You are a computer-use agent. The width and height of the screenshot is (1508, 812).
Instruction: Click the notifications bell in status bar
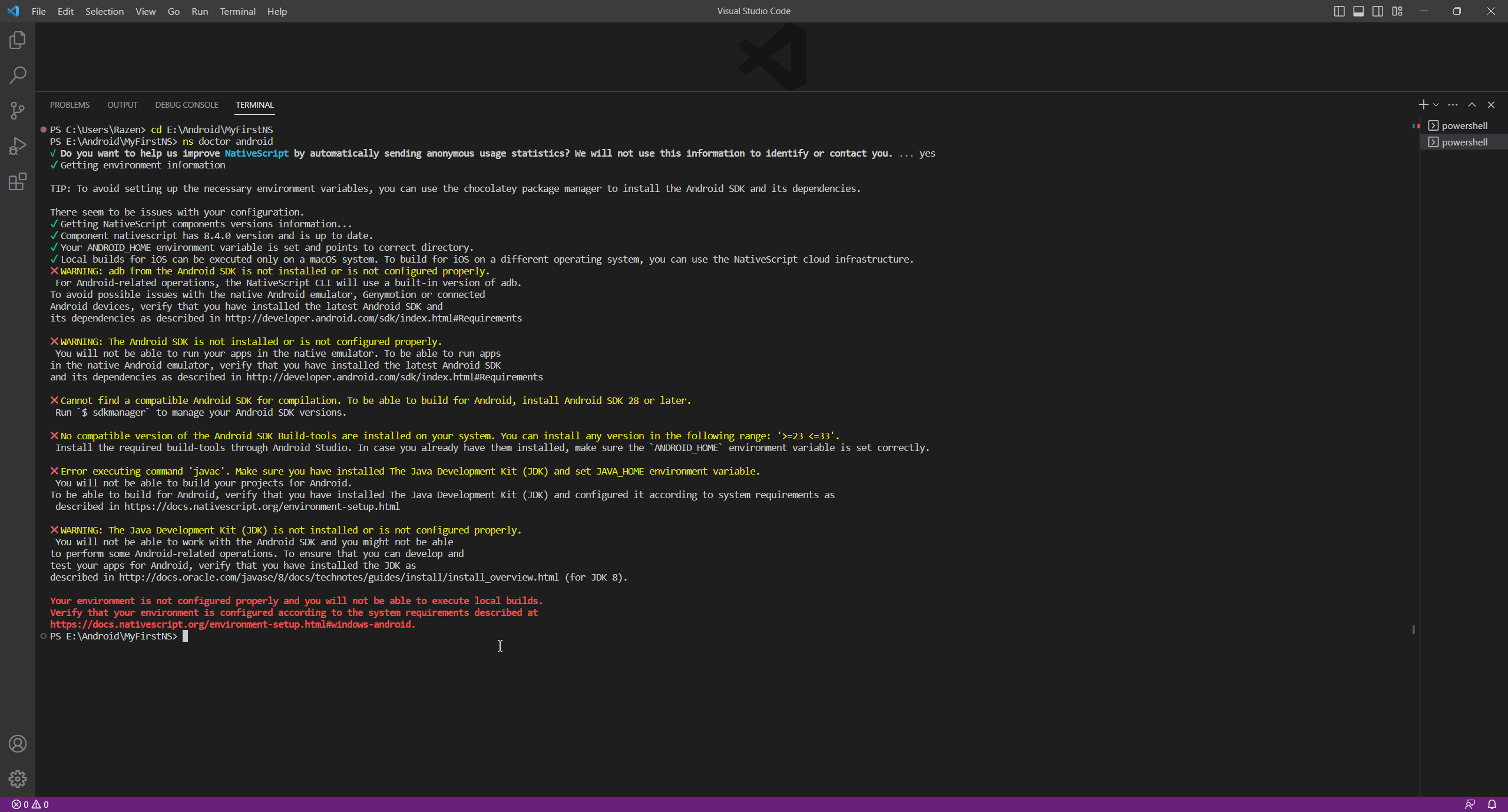coord(1492,804)
